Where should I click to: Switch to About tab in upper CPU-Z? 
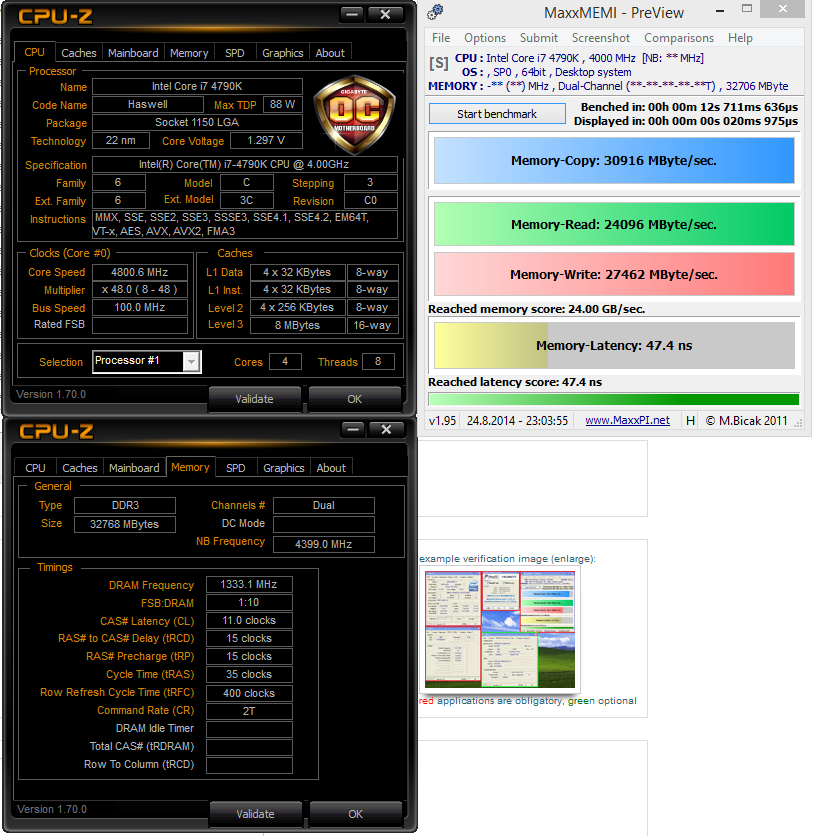click(x=330, y=53)
